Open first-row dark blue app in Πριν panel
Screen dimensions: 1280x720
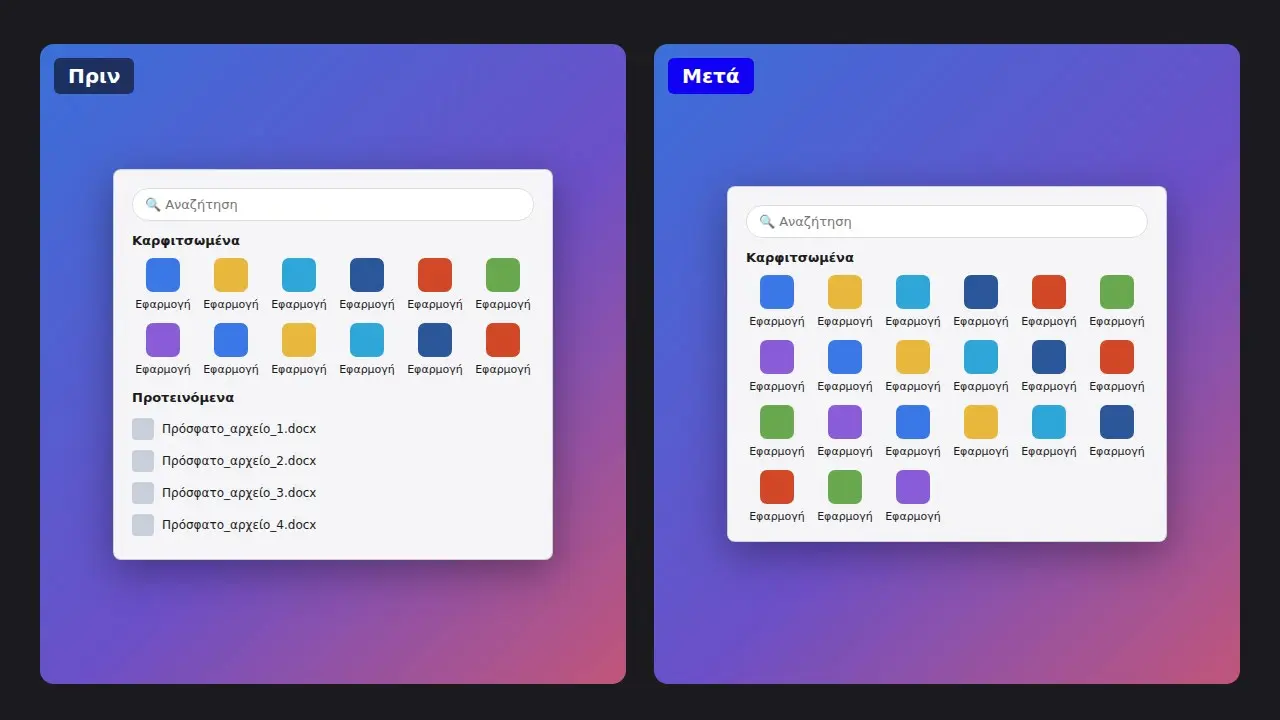[367, 275]
